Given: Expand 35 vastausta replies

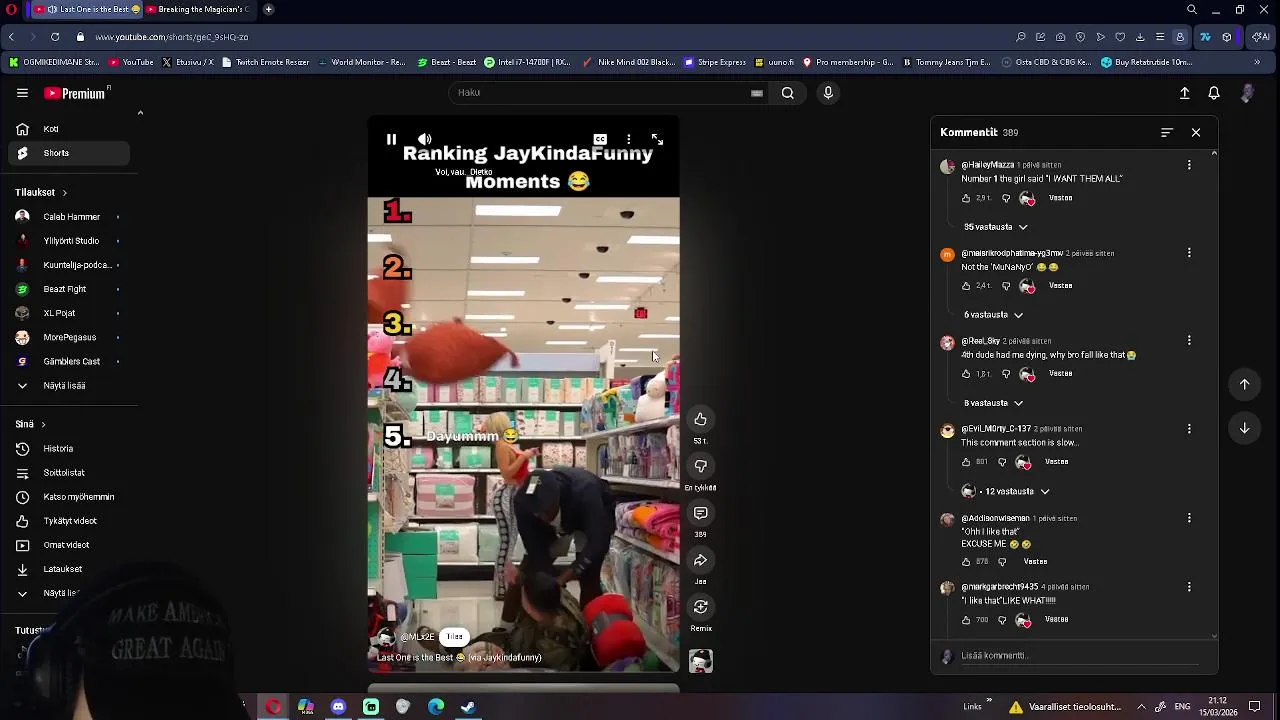Looking at the screenshot, I should tap(995, 227).
